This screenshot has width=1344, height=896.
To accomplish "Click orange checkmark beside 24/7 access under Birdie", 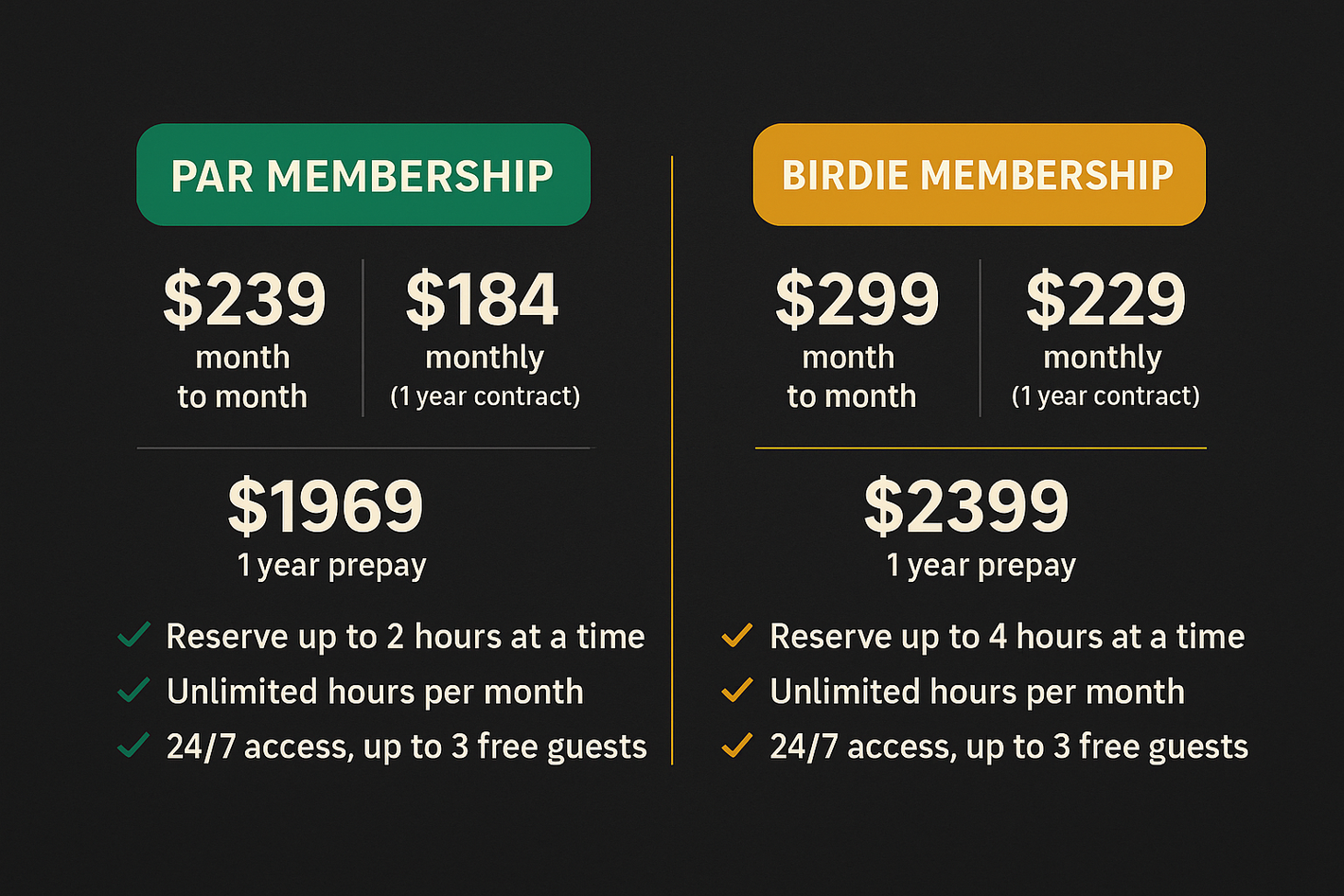I will pyautogui.click(x=737, y=746).
